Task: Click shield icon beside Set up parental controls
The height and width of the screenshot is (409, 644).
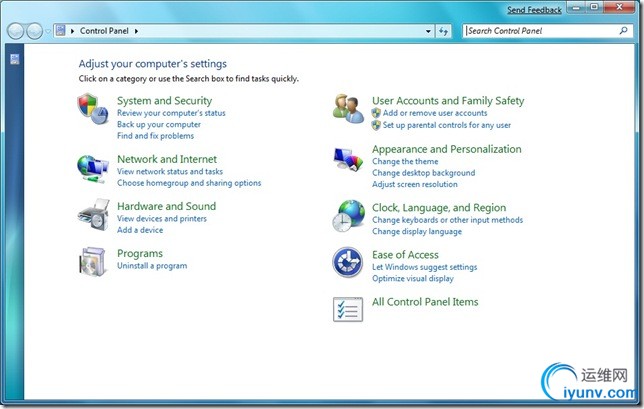Action: (x=376, y=125)
